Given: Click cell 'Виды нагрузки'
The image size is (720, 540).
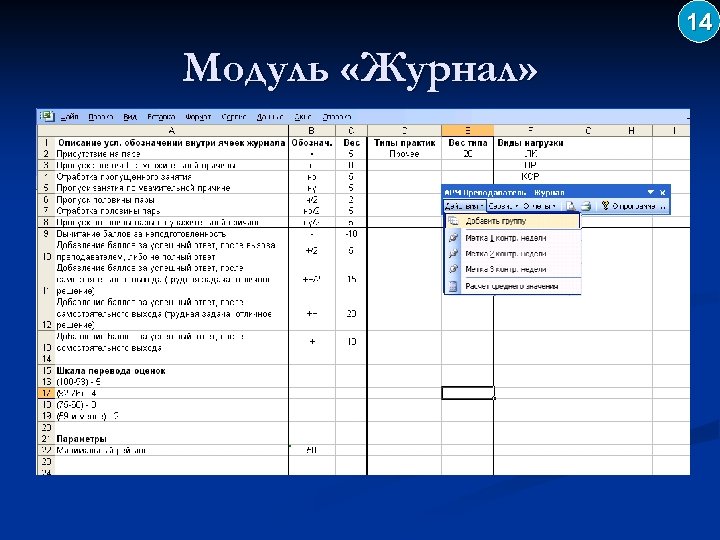Looking at the screenshot, I should (530, 143).
